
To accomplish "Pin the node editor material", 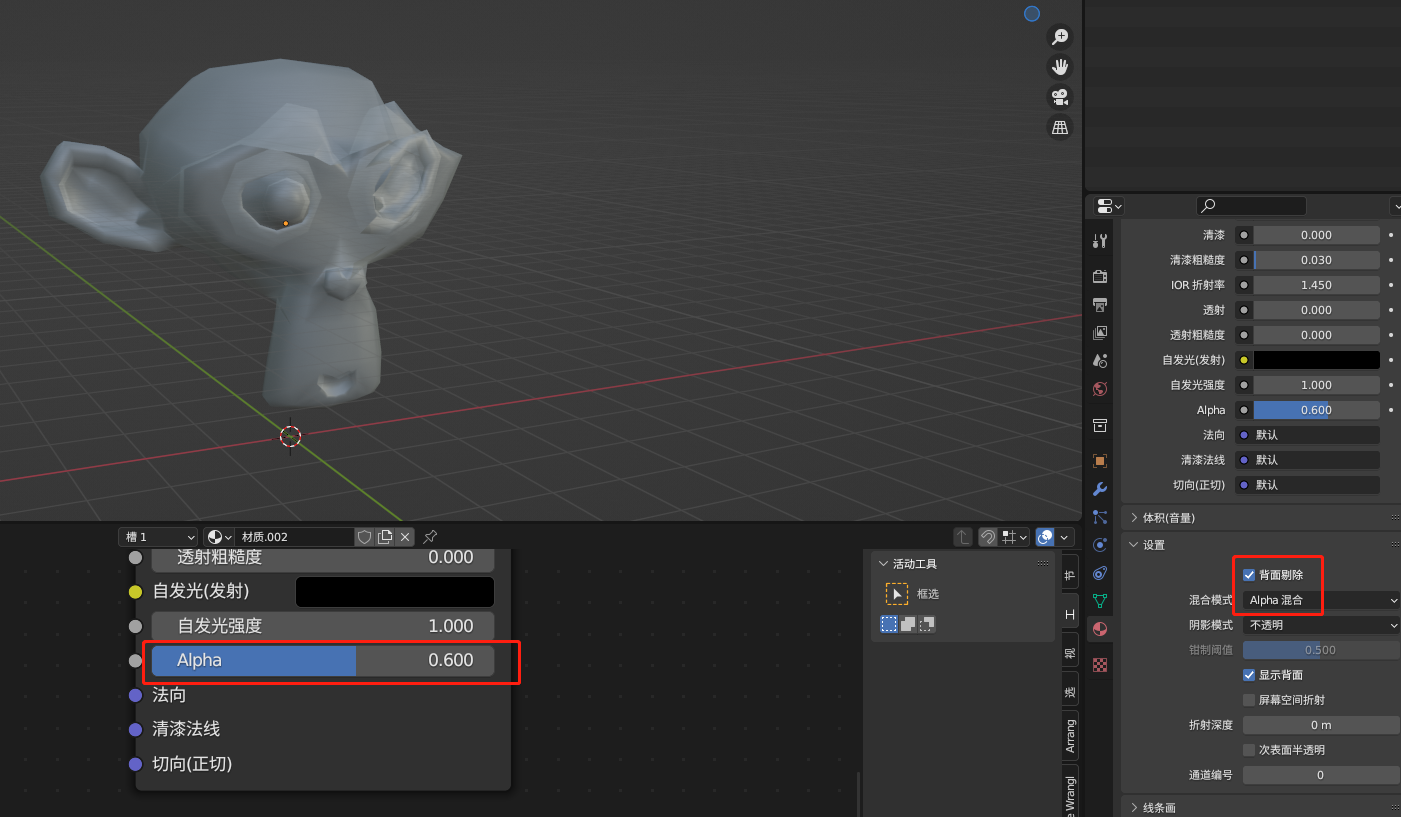I will 430,537.
